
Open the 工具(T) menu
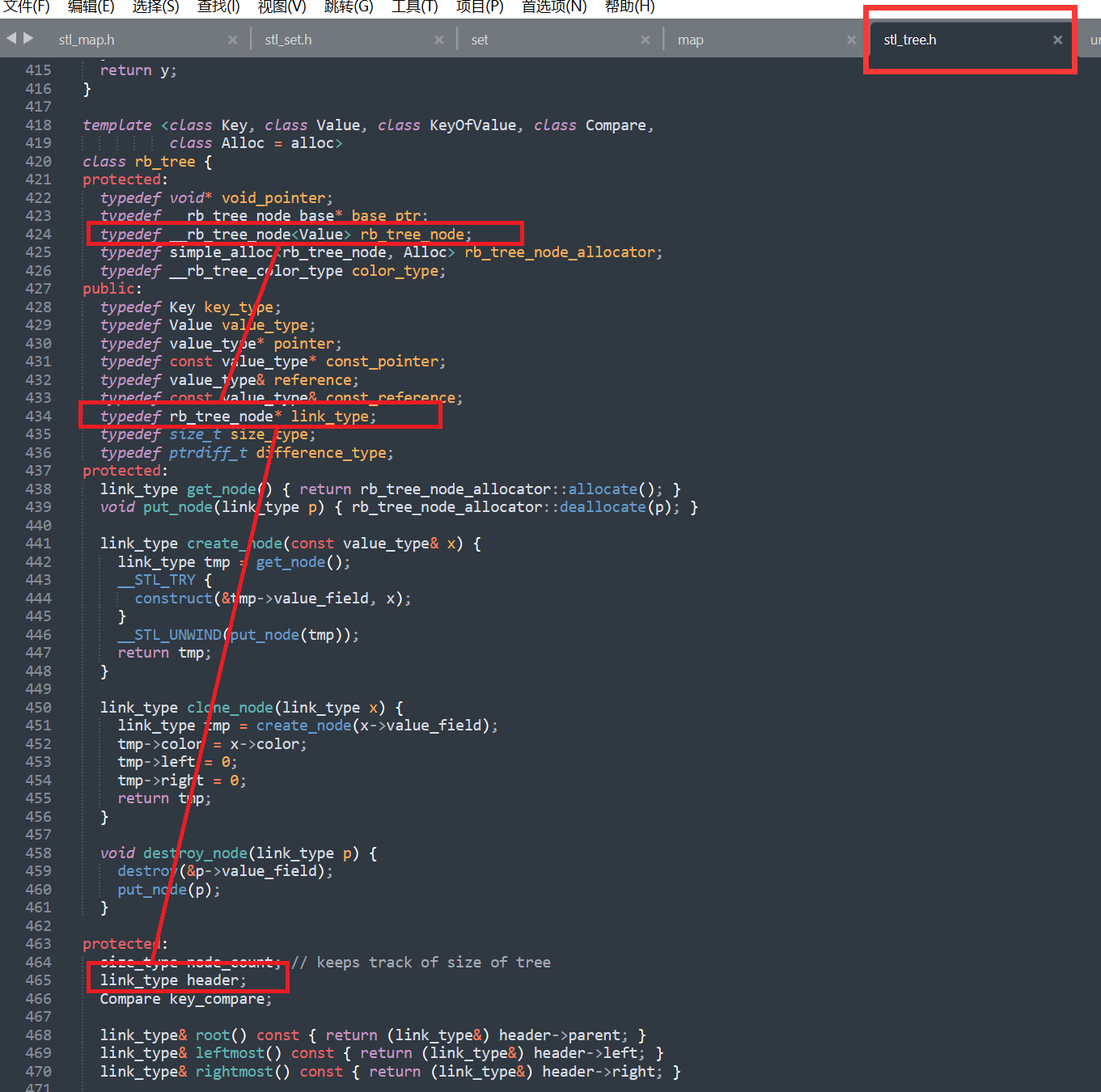(414, 6)
